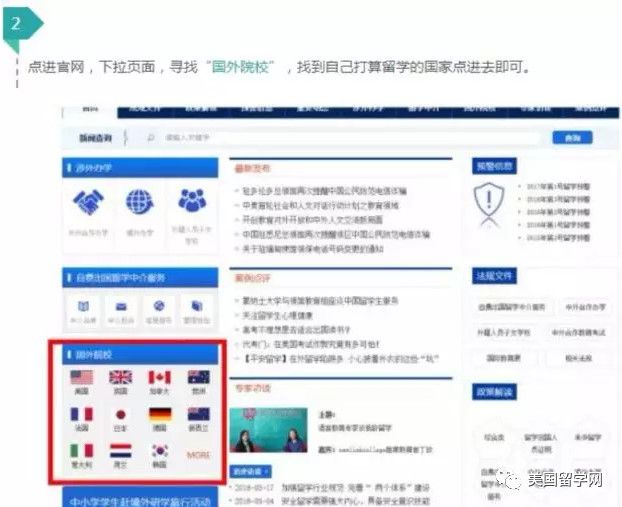The image size is (622, 507).
Task: Select the Italy flag icon
Action: 82,451
